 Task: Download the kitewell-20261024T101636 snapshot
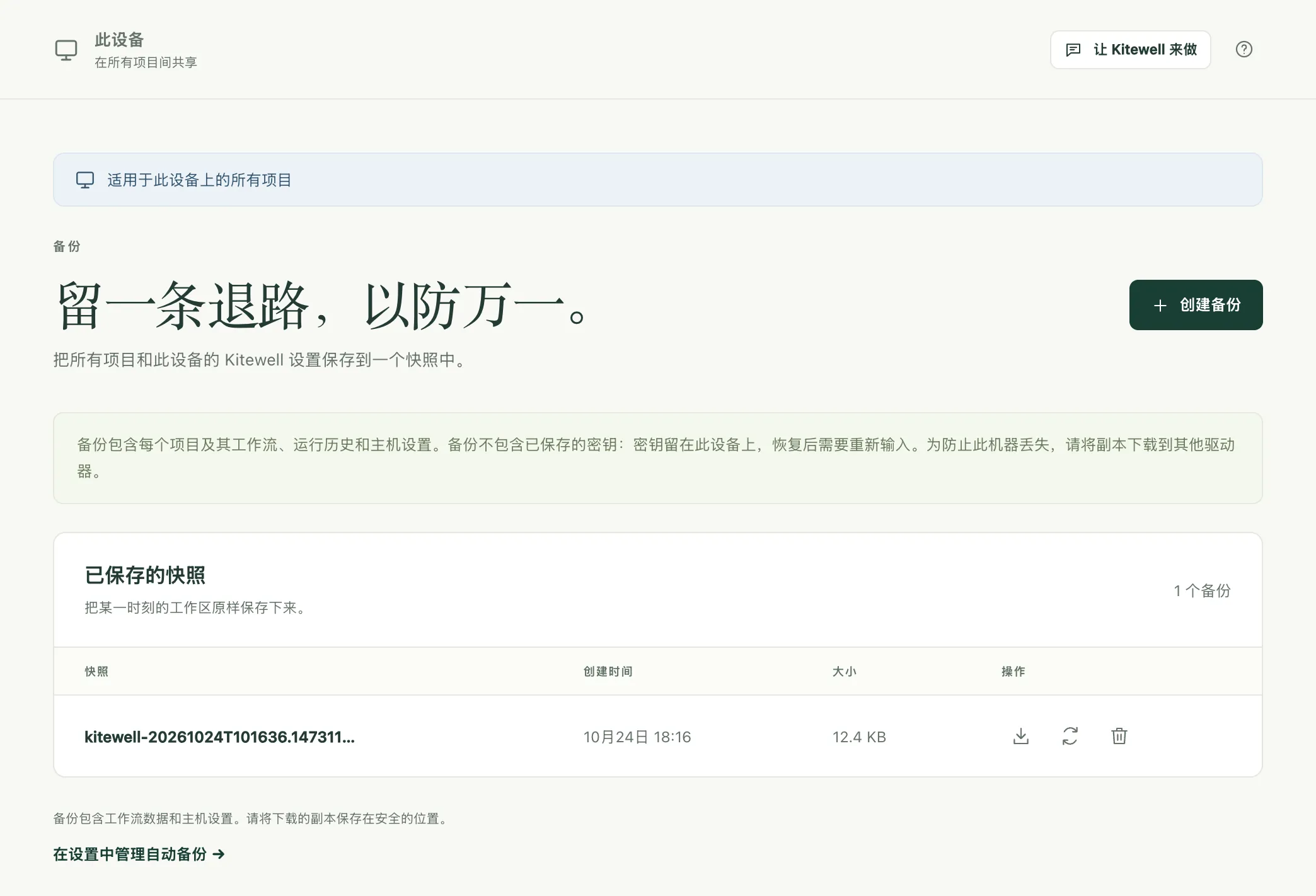tap(1021, 736)
